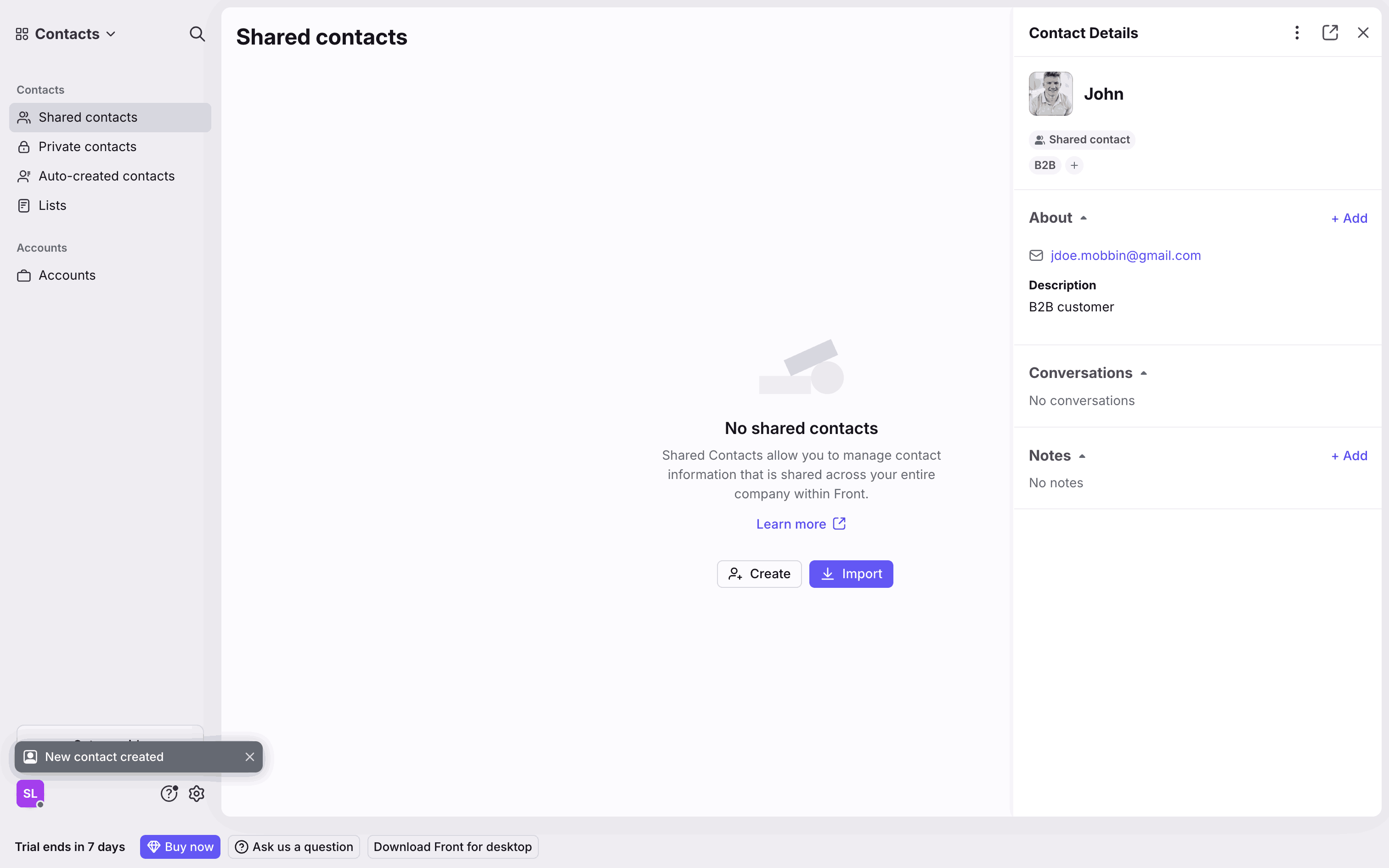The width and height of the screenshot is (1389, 868).
Task: Click the Import button
Action: click(x=851, y=574)
